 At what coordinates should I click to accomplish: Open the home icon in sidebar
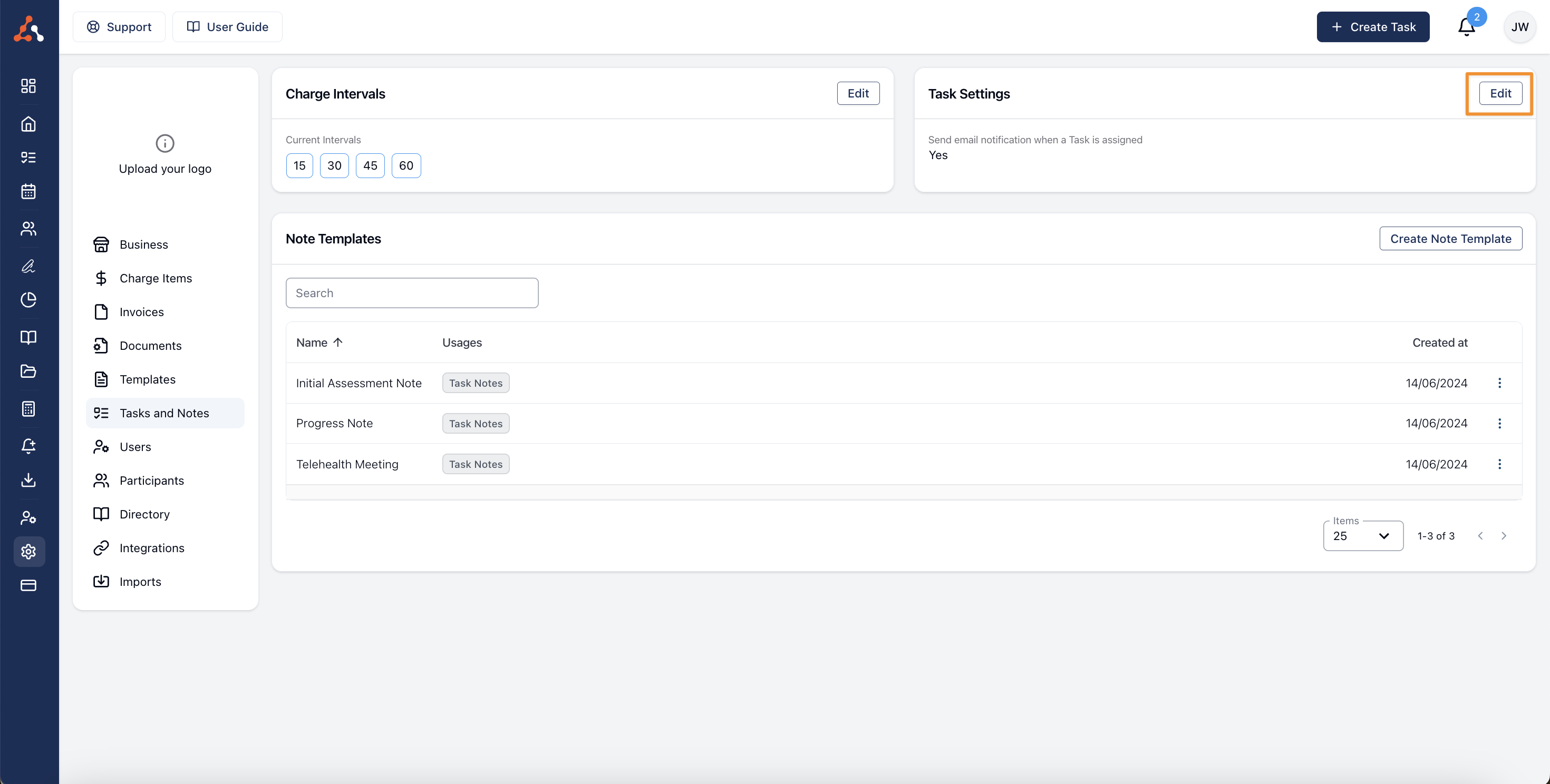(x=28, y=124)
